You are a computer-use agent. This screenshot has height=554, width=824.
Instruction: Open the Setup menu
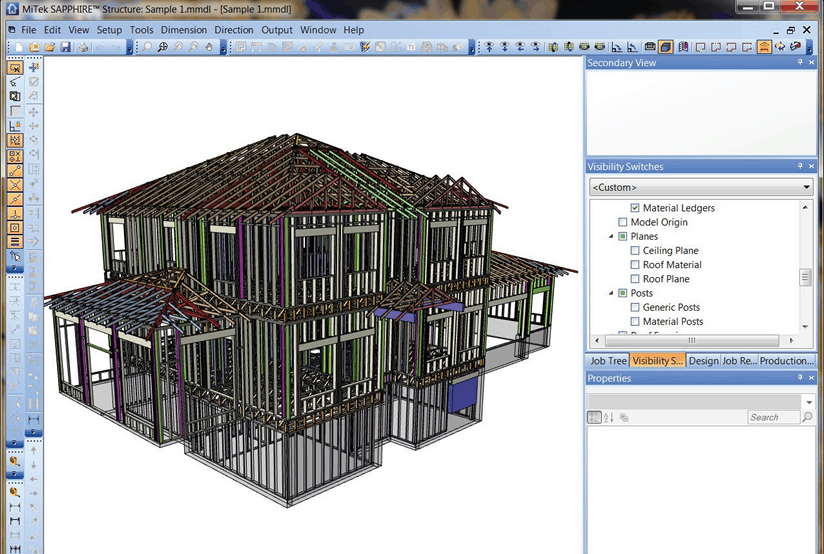109,30
